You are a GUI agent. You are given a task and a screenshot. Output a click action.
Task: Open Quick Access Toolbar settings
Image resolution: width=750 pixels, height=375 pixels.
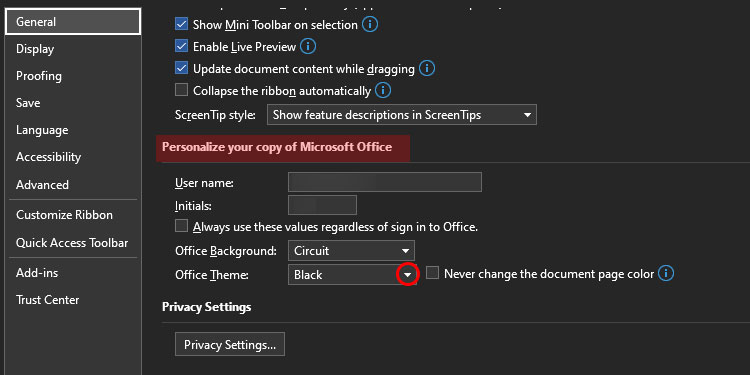click(x=72, y=243)
